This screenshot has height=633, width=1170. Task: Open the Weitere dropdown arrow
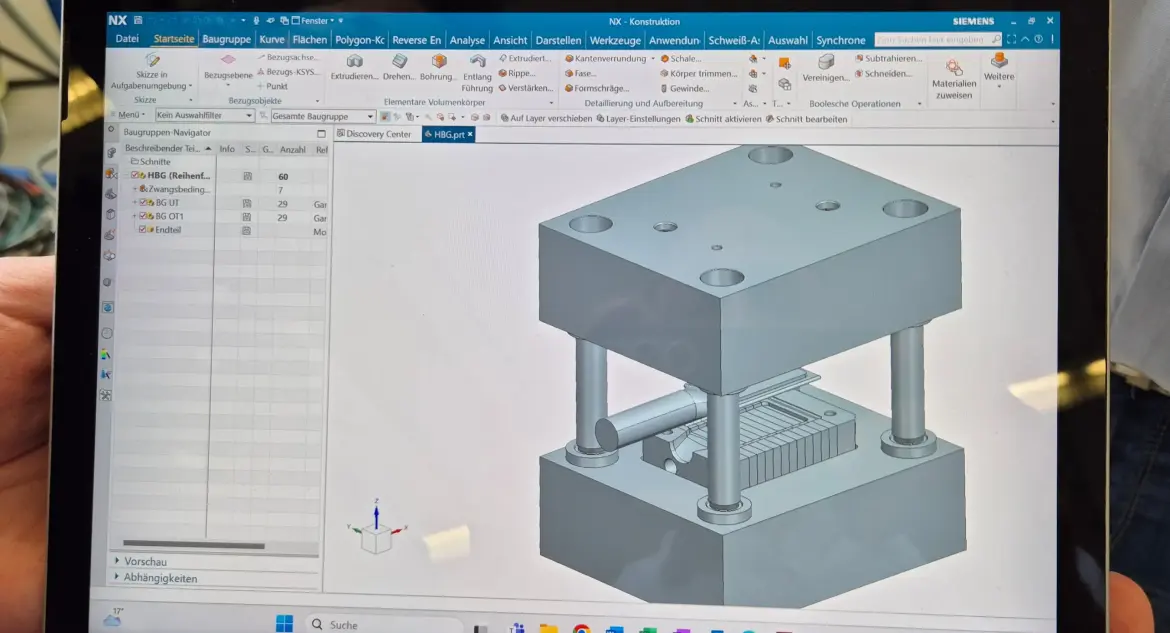pos(999,86)
